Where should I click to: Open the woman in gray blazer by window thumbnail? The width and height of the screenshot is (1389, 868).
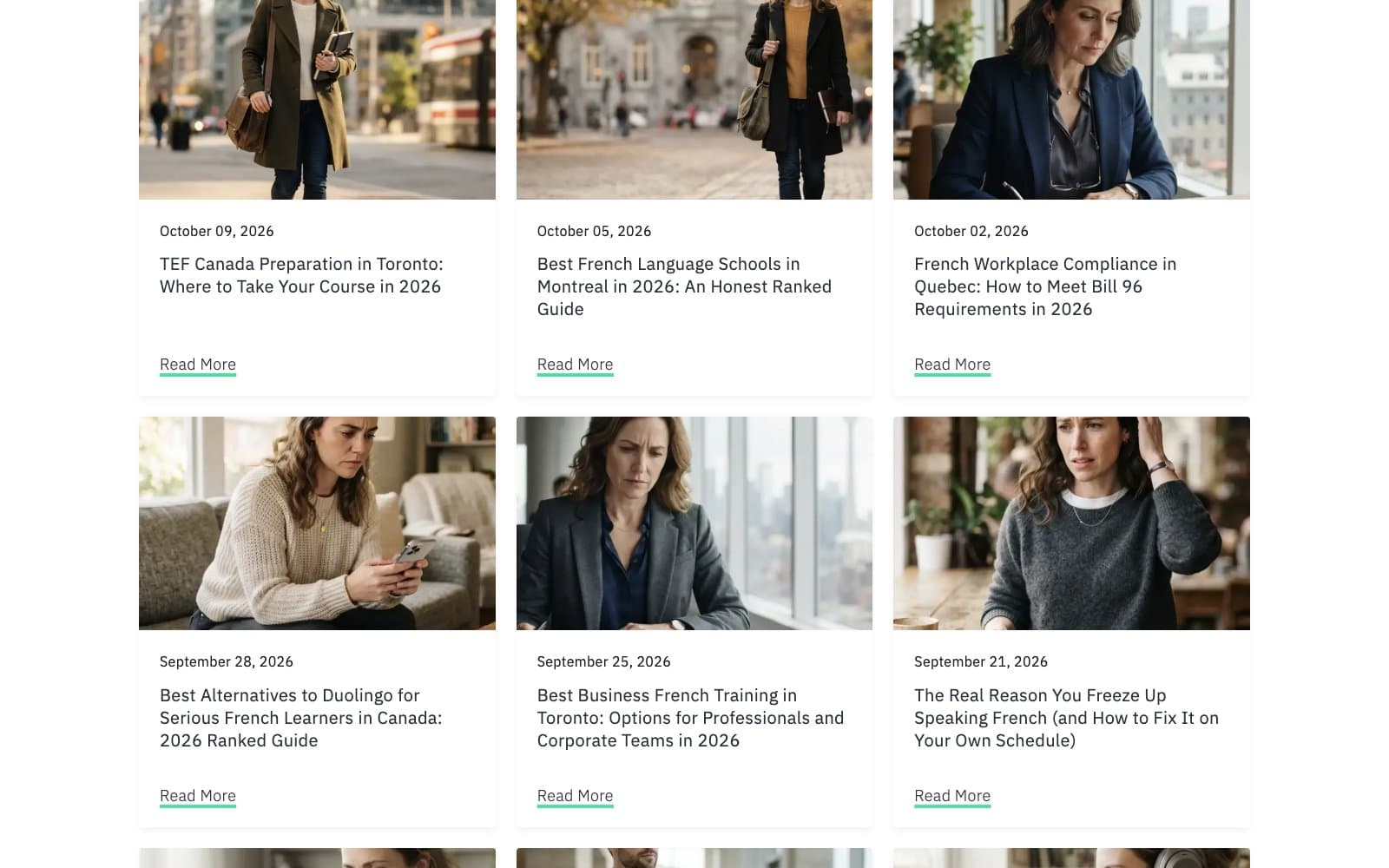(694, 523)
